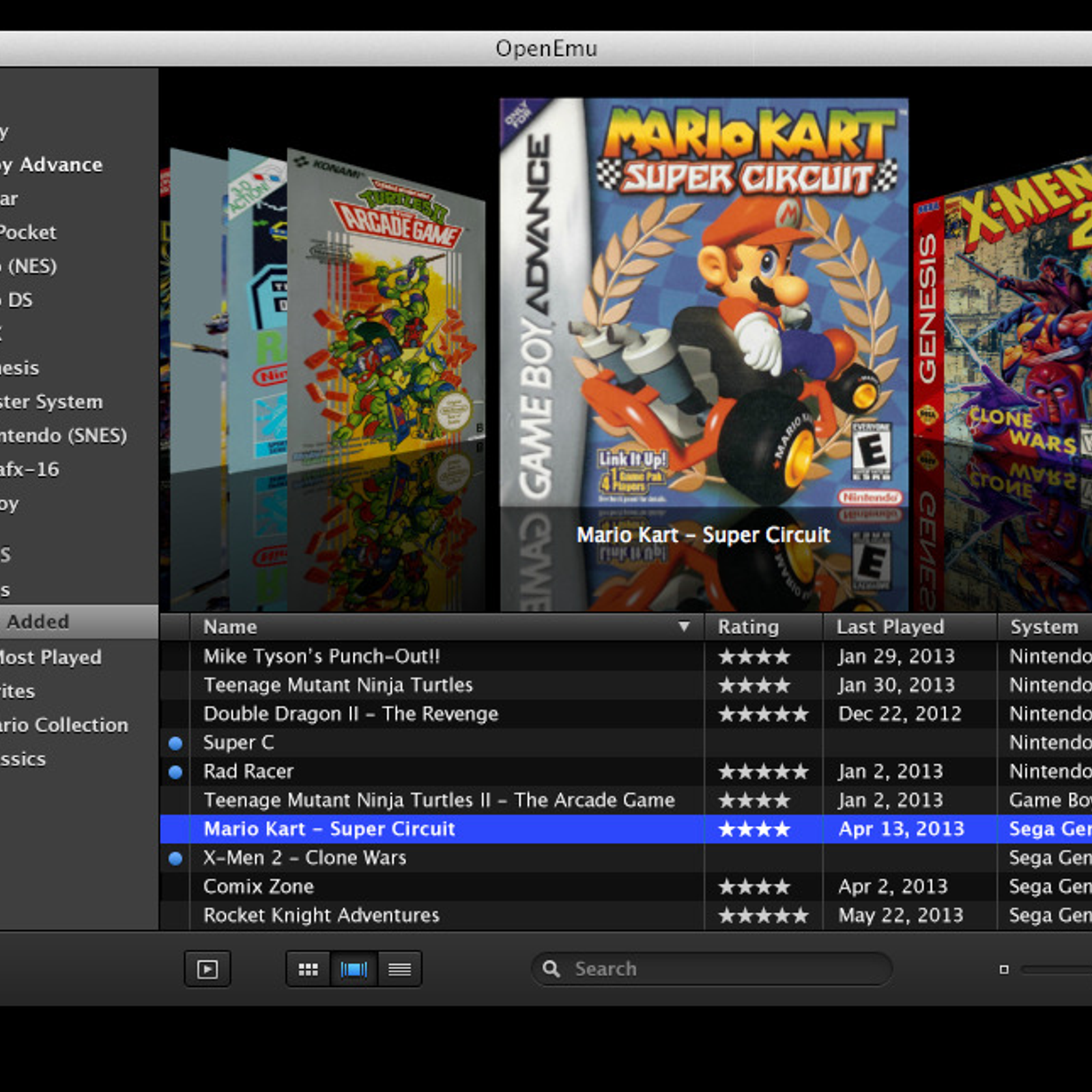
Task: Select Recently Added collection in sidebar
Action: (x=79, y=622)
